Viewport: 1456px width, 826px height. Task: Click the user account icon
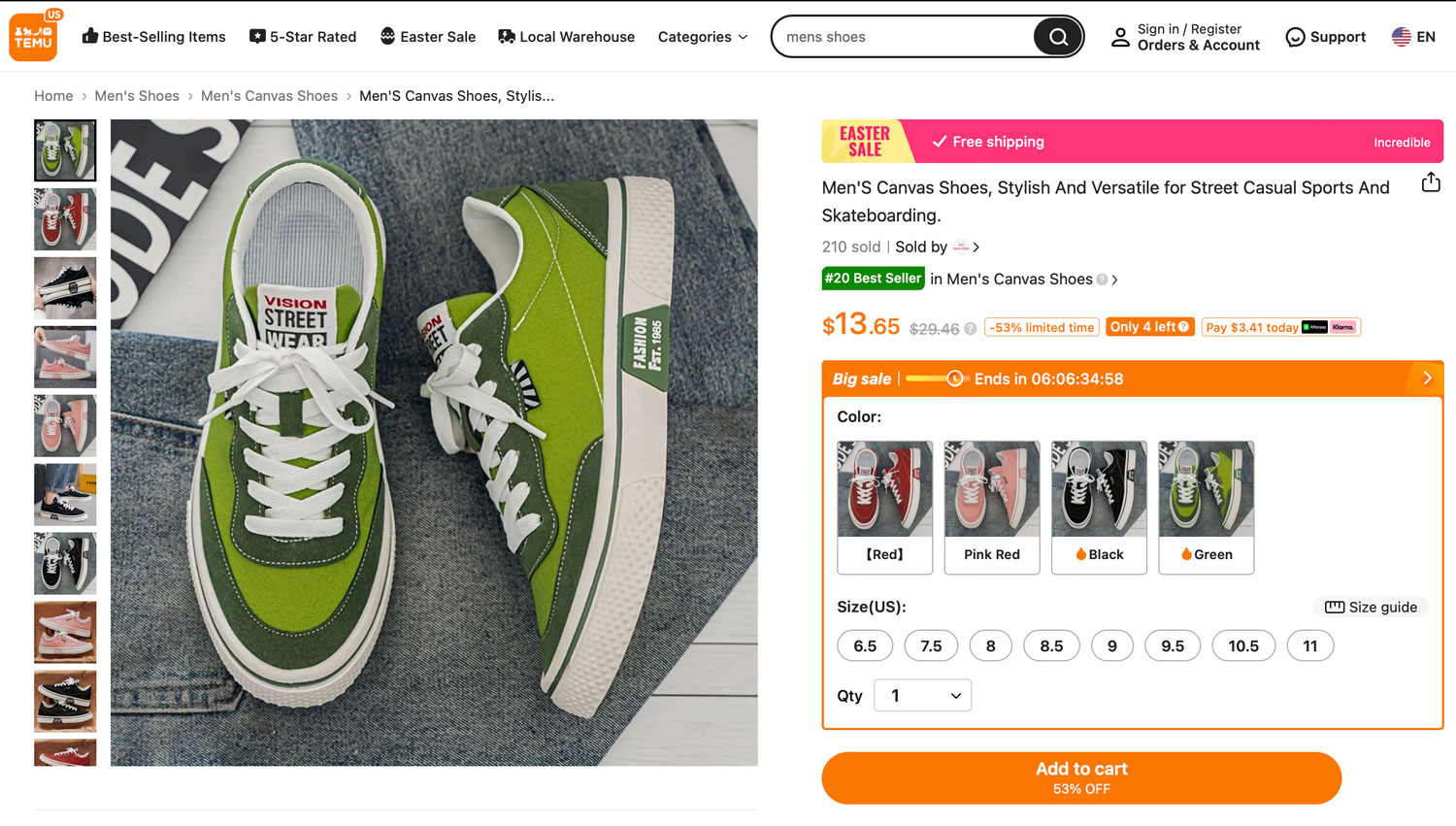click(1120, 37)
